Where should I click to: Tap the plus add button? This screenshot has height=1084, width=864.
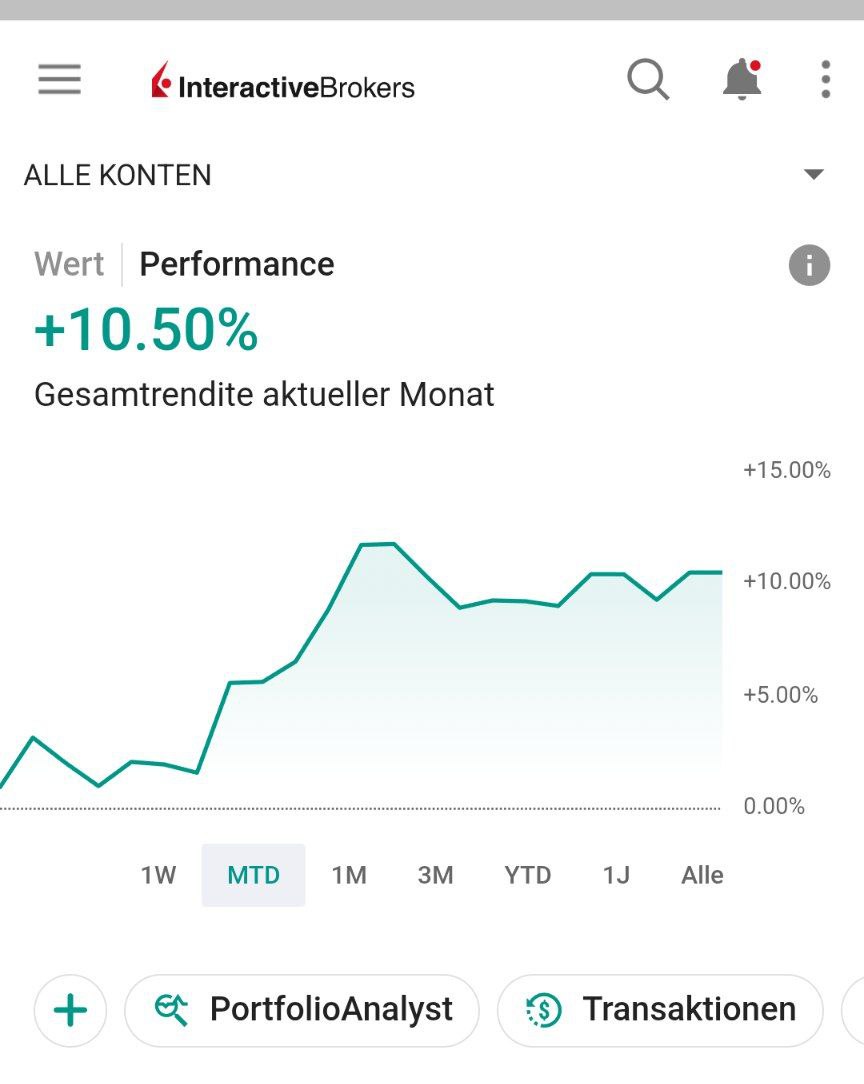coord(70,1010)
